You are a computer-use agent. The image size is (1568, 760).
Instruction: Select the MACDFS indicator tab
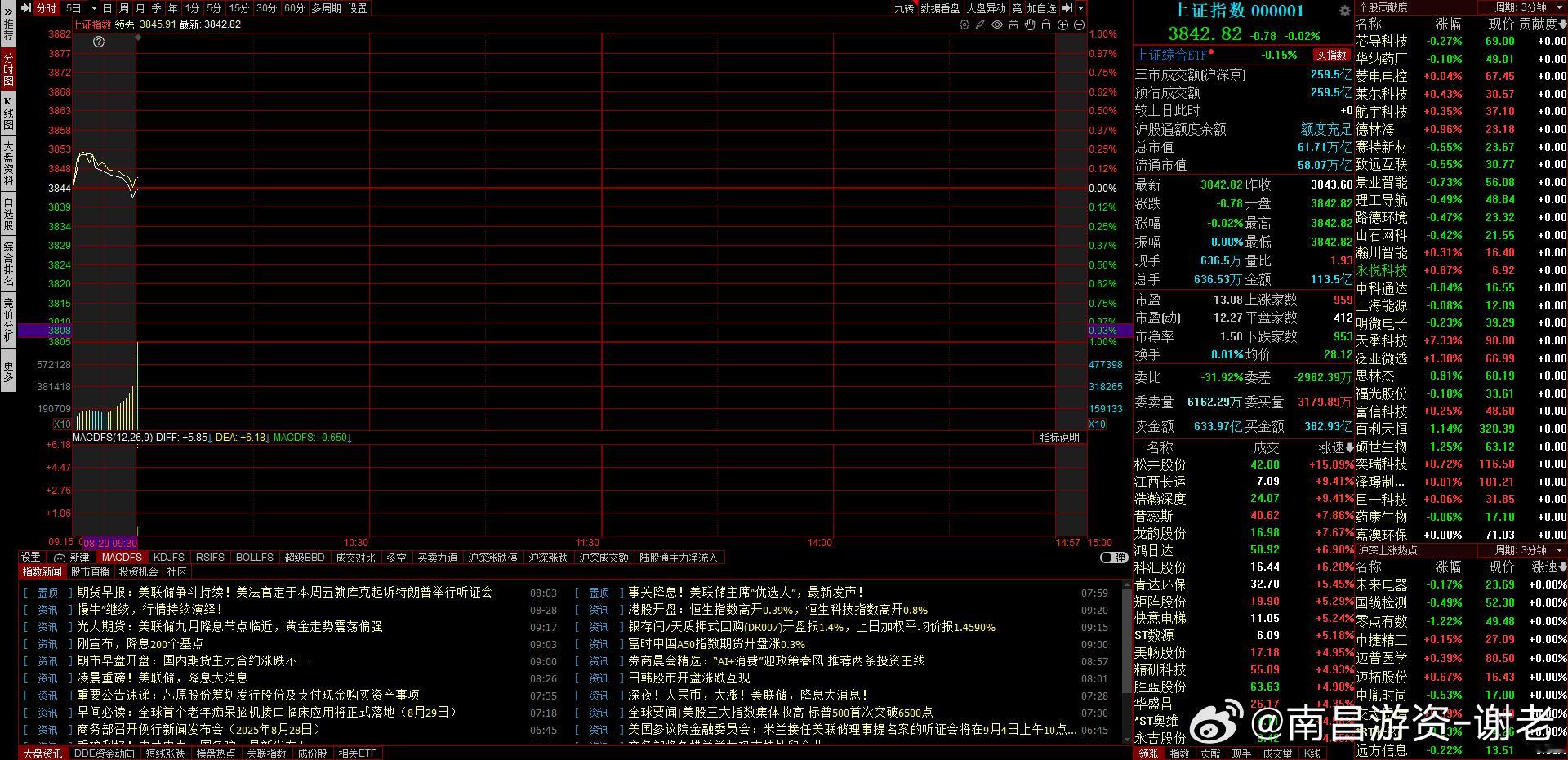tap(122, 558)
